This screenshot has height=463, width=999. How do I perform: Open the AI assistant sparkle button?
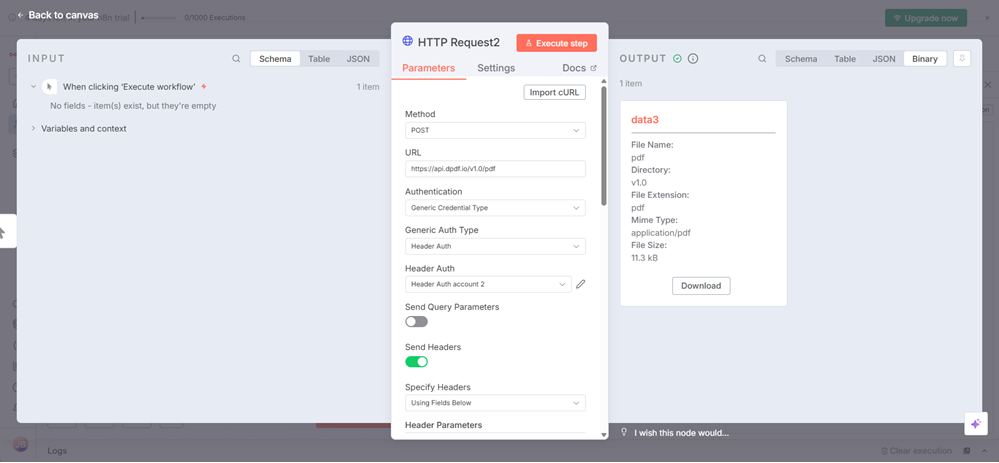975,424
